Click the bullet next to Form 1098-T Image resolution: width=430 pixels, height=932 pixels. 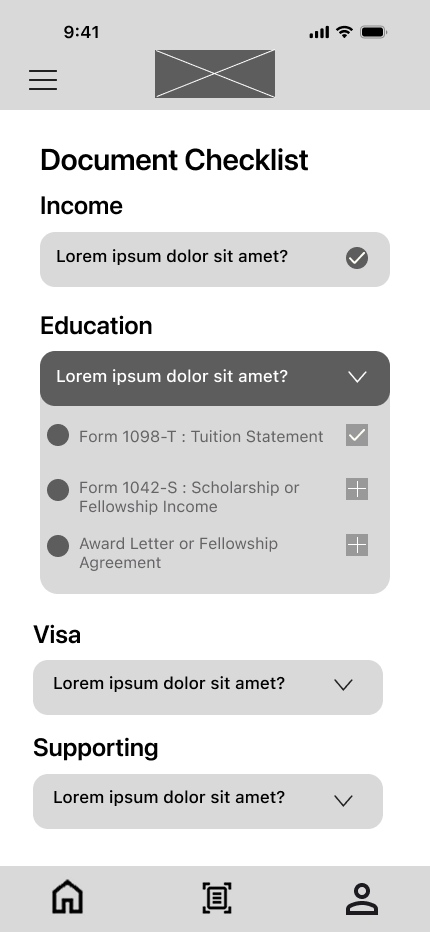tap(58, 435)
